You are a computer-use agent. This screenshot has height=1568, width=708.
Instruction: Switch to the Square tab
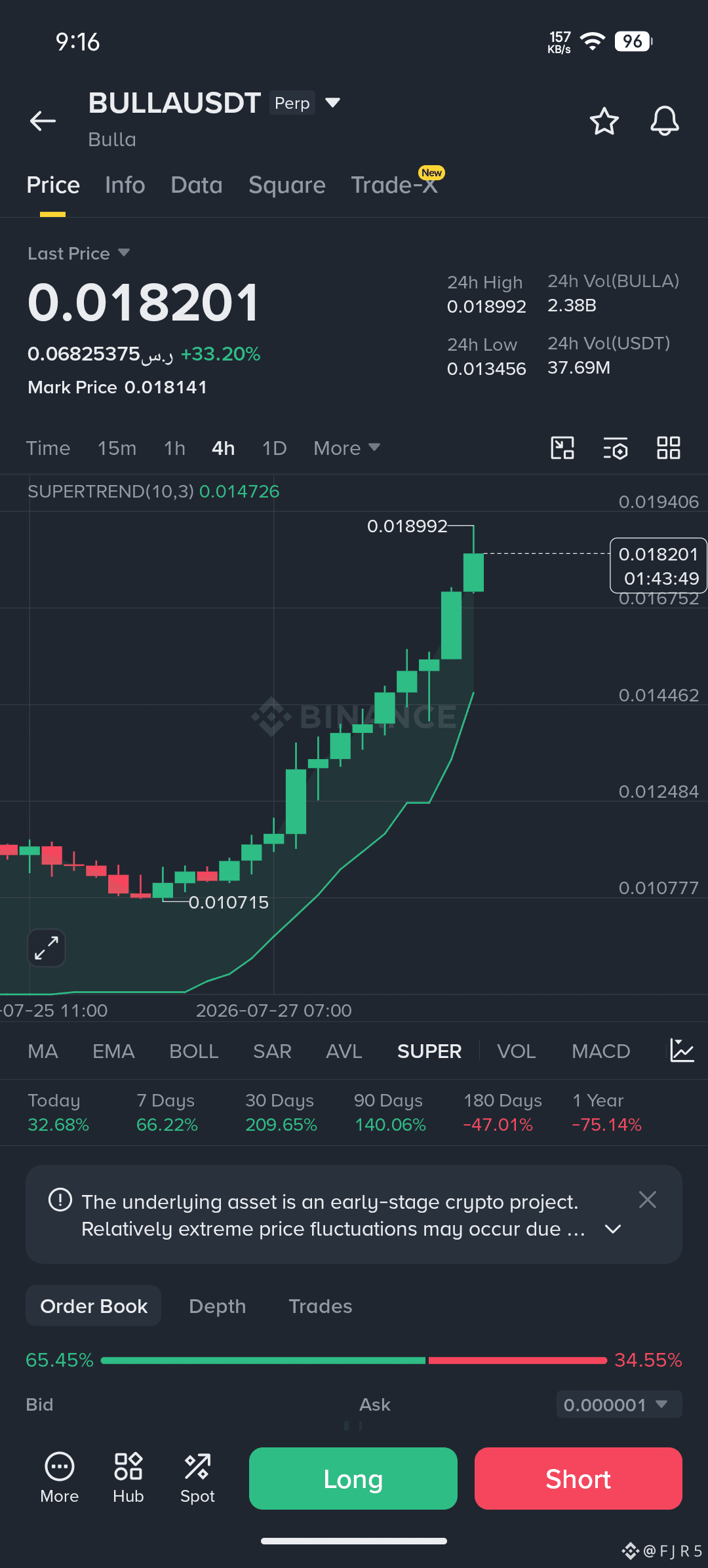pyautogui.click(x=287, y=186)
